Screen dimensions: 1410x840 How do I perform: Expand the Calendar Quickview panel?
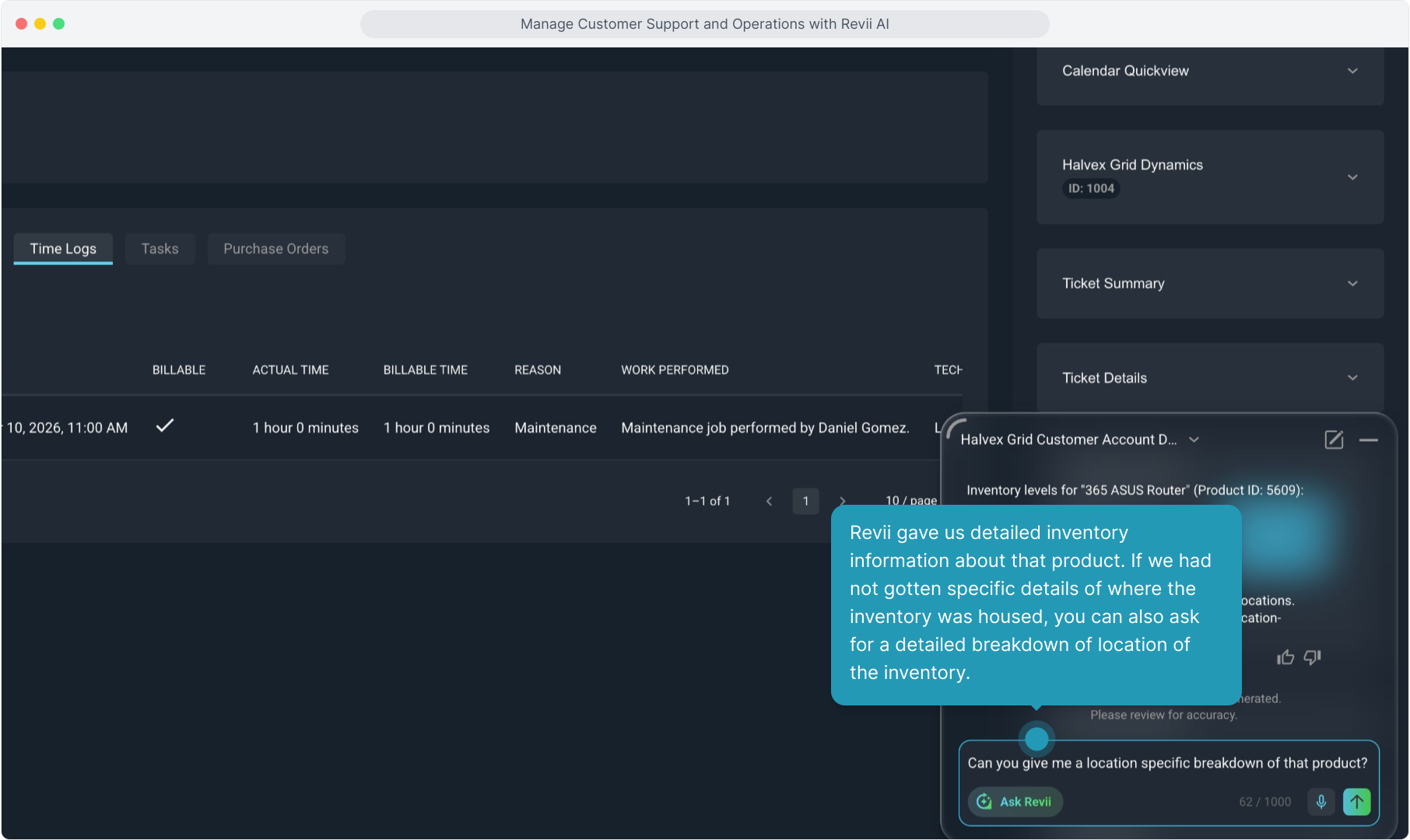click(x=1210, y=71)
